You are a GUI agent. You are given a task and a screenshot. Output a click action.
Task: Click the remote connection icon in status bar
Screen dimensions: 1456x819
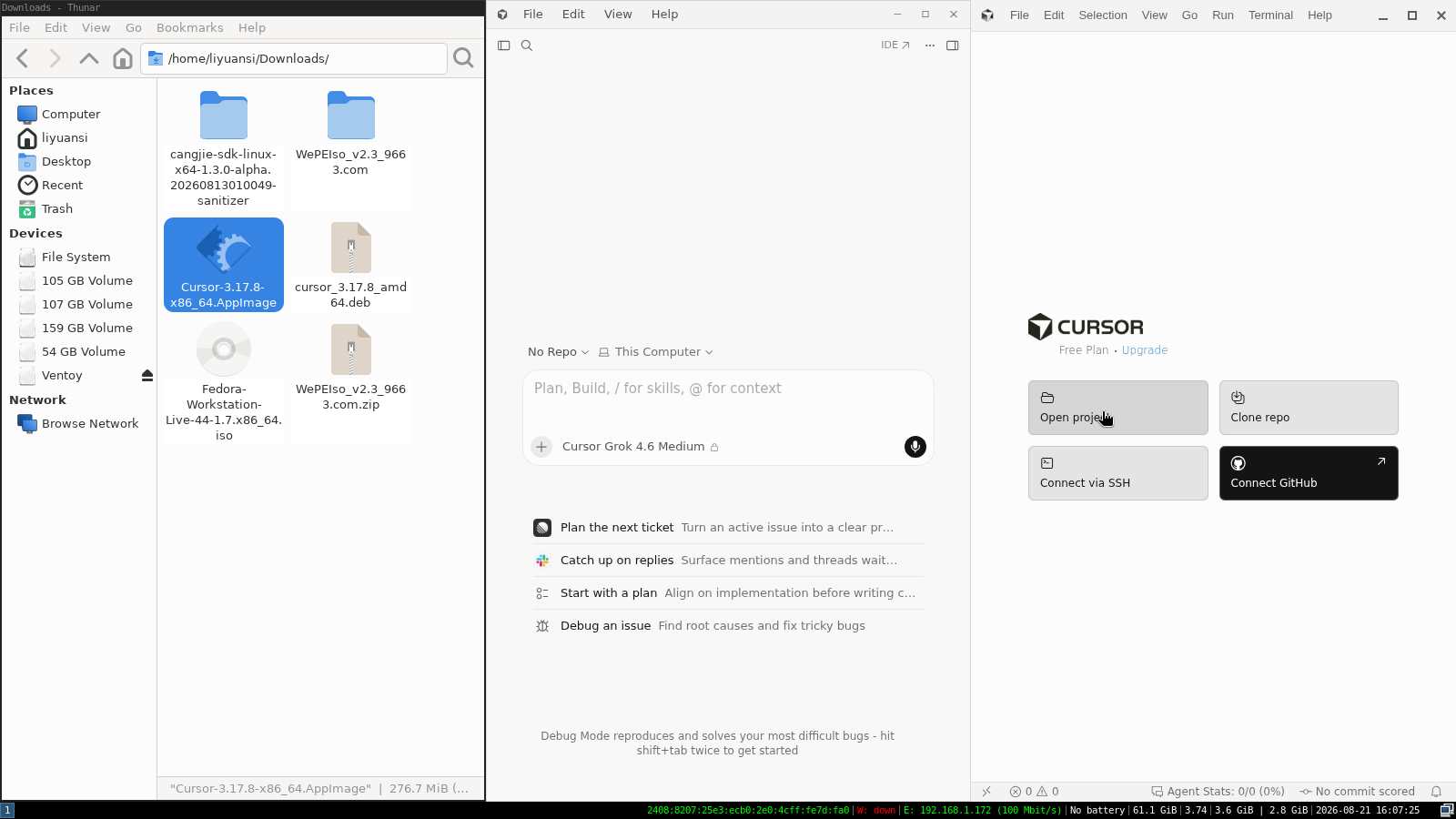click(986, 792)
